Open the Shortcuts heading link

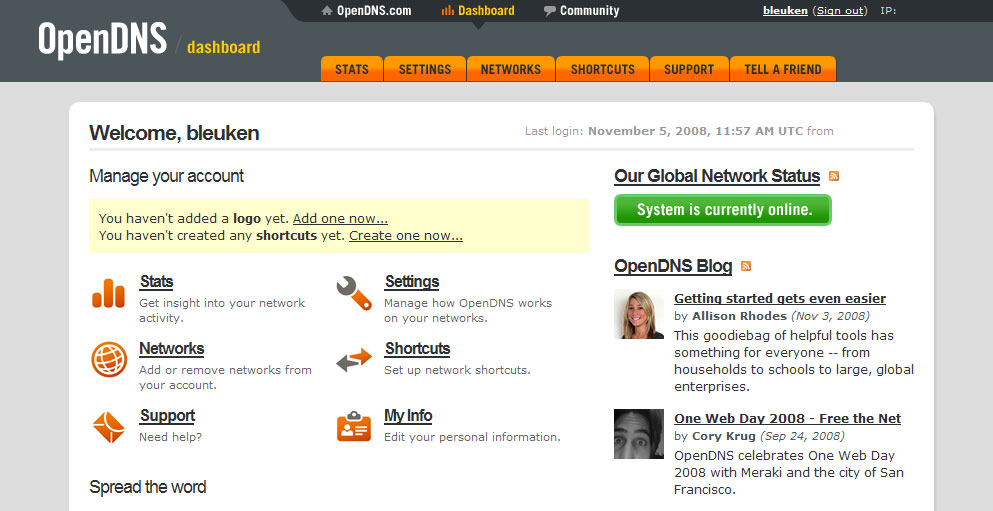(x=417, y=349)
